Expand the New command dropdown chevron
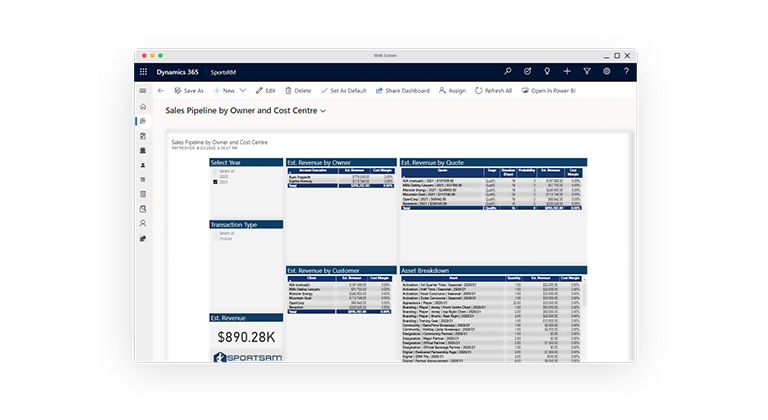This screenshot has height=420, width=768. (243, 91)
